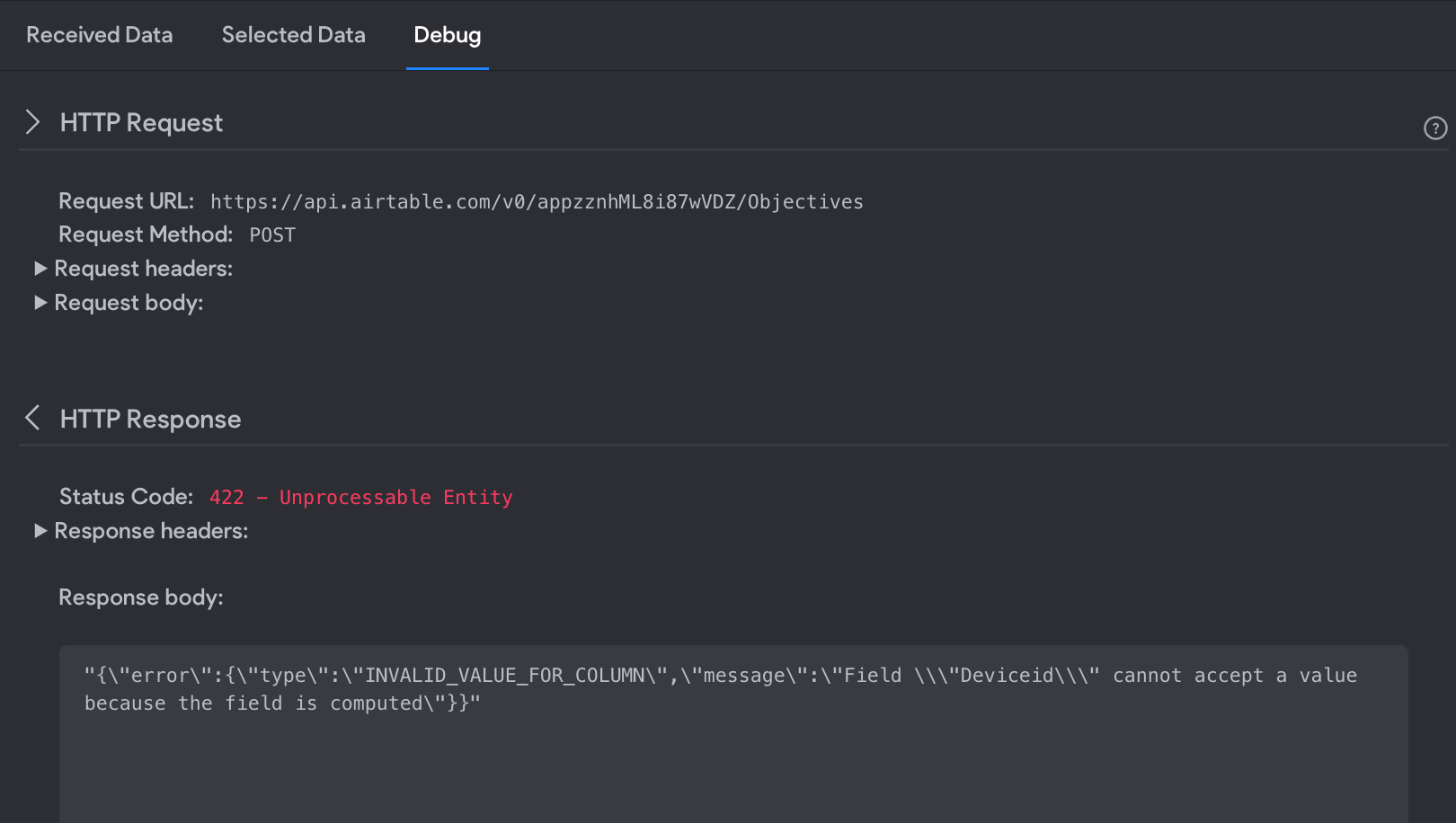Click the HTTP Response heading

point(151,420)
